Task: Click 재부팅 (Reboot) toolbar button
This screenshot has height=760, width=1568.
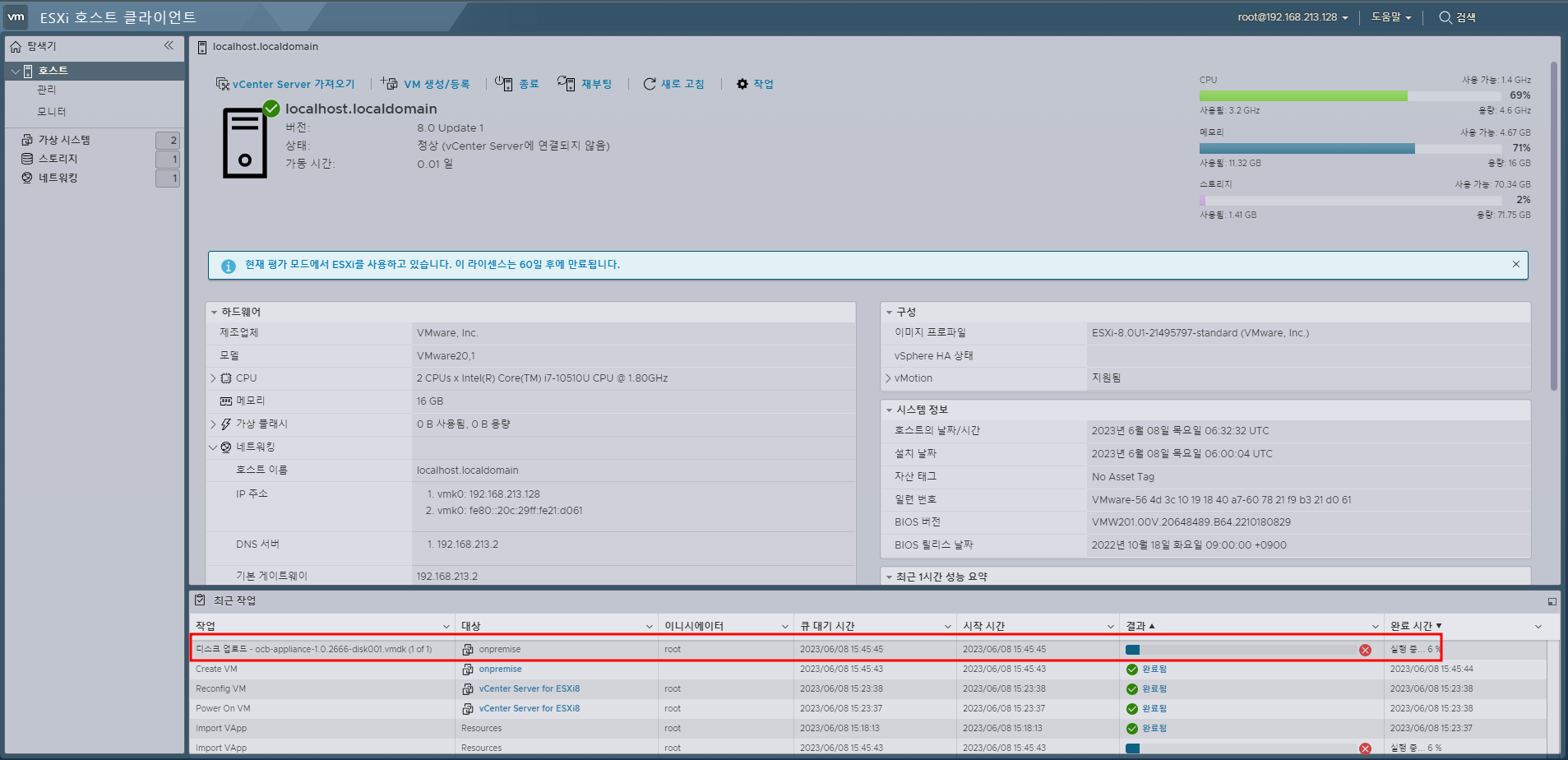Action: (x=585, y=84)
